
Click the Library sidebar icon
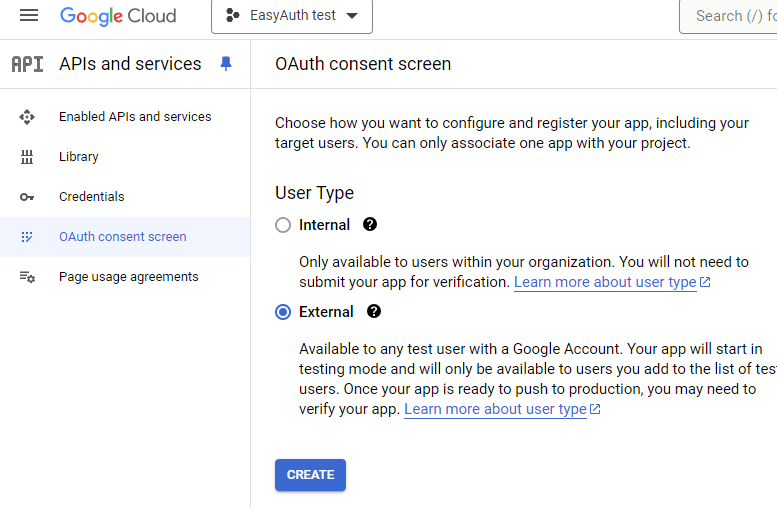[x=27, y=157]
